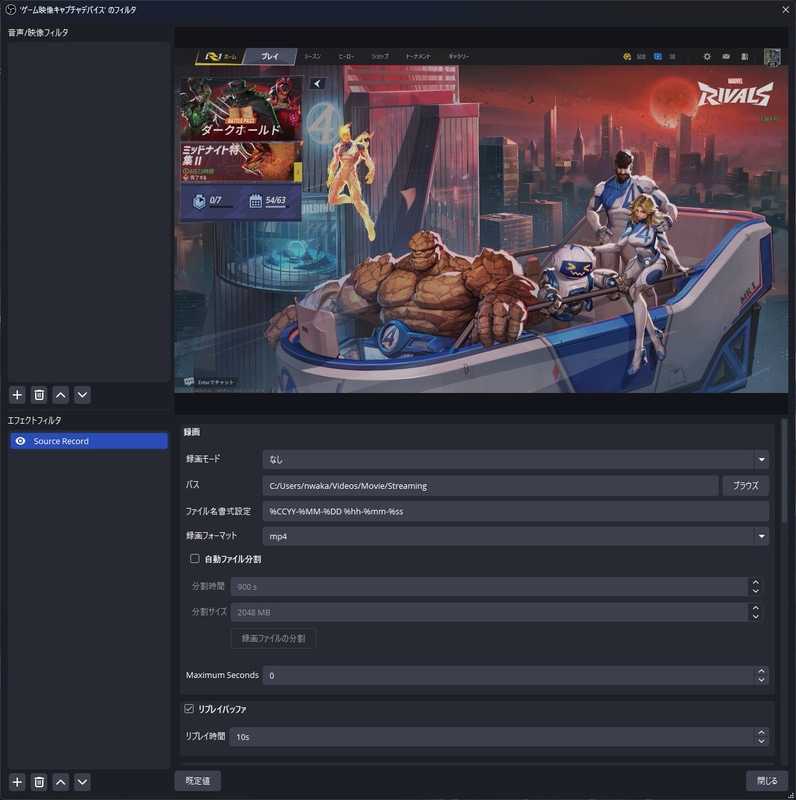Image resolution: width=796 pixels, height=800 pixels.
Task: Enable the 自動ファイル分割 checkbox
Action: [x=194, y=559]
